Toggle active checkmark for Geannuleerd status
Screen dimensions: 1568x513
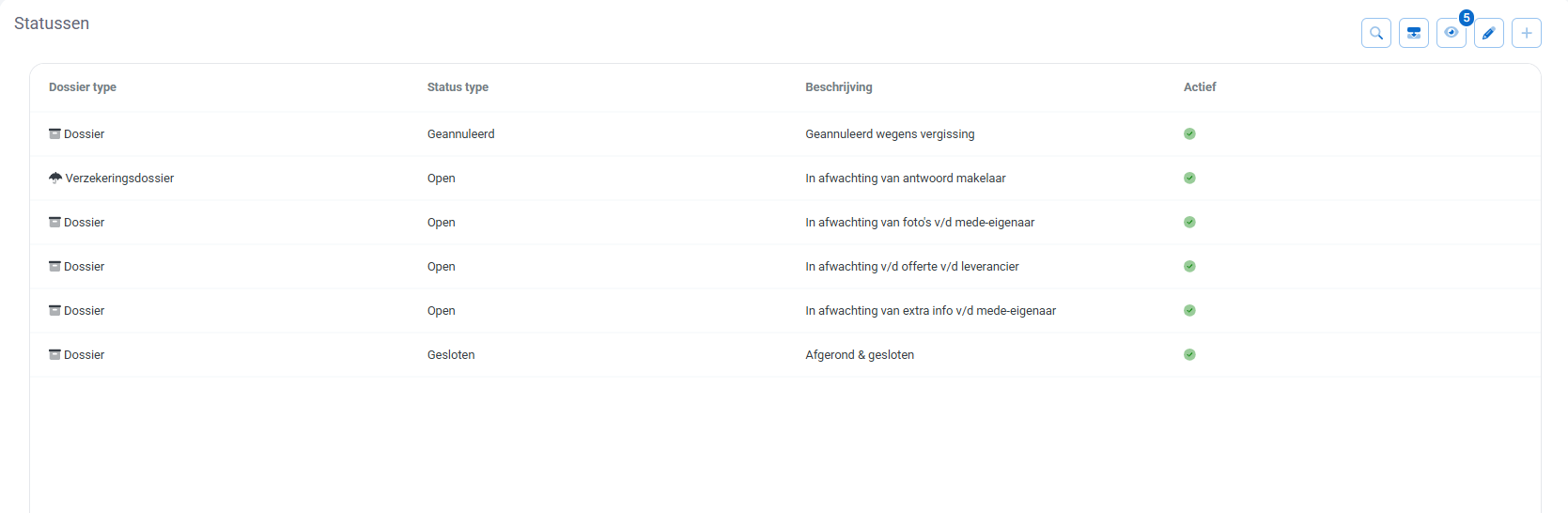click(1189, 133)
